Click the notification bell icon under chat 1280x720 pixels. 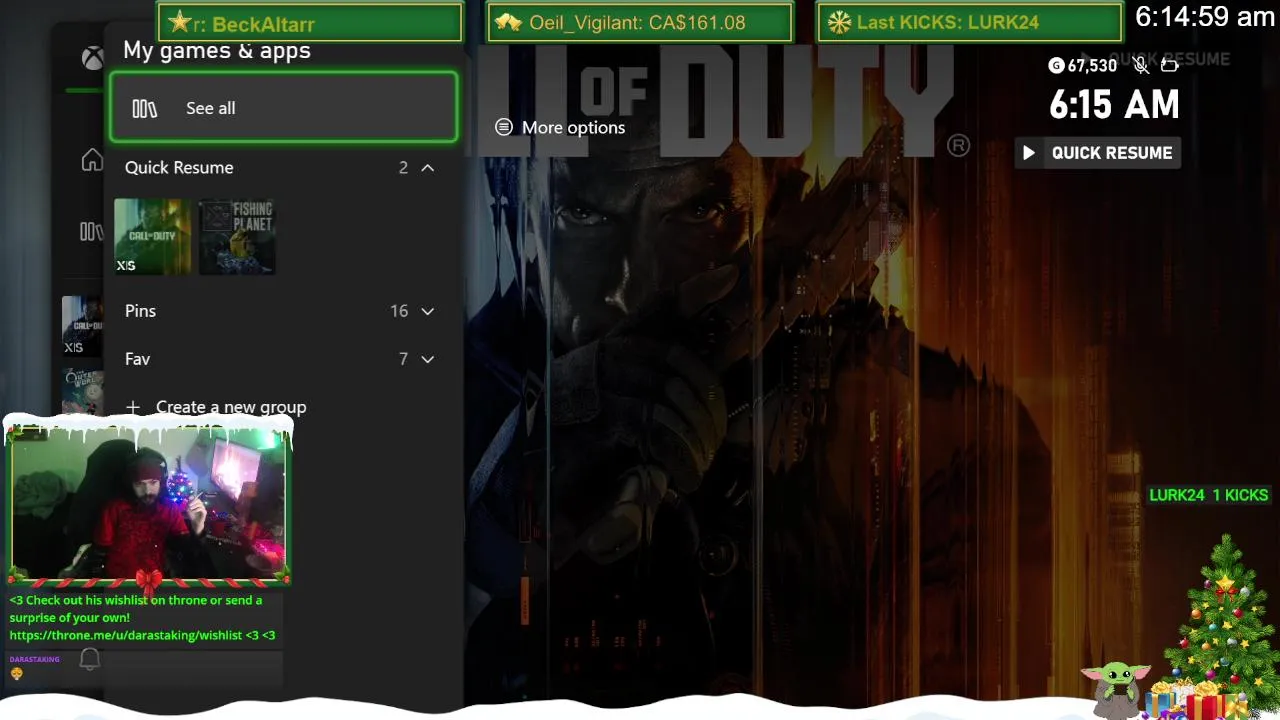click(90, 659)
